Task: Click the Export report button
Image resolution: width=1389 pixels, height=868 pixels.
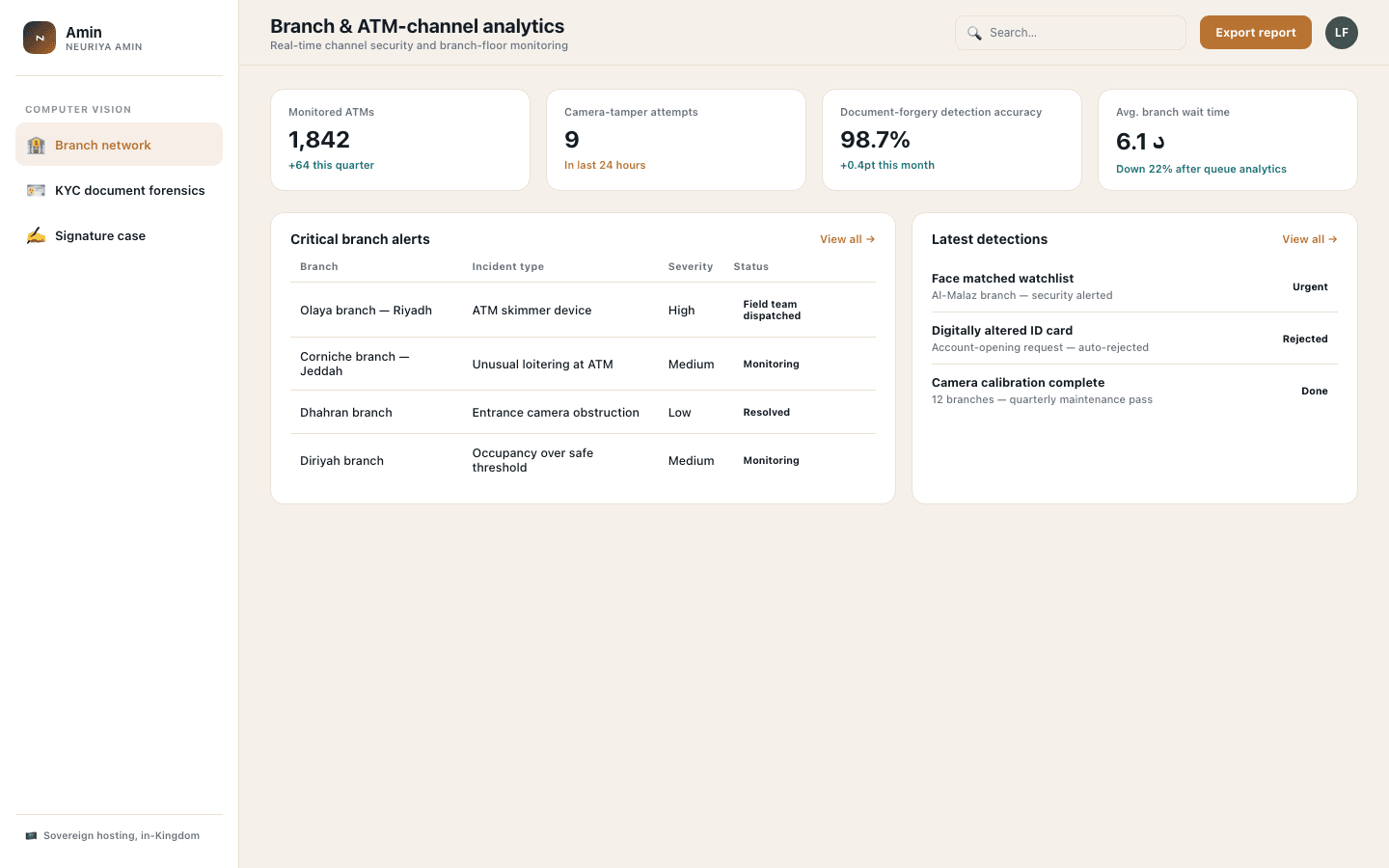Action: point(1256,33)
